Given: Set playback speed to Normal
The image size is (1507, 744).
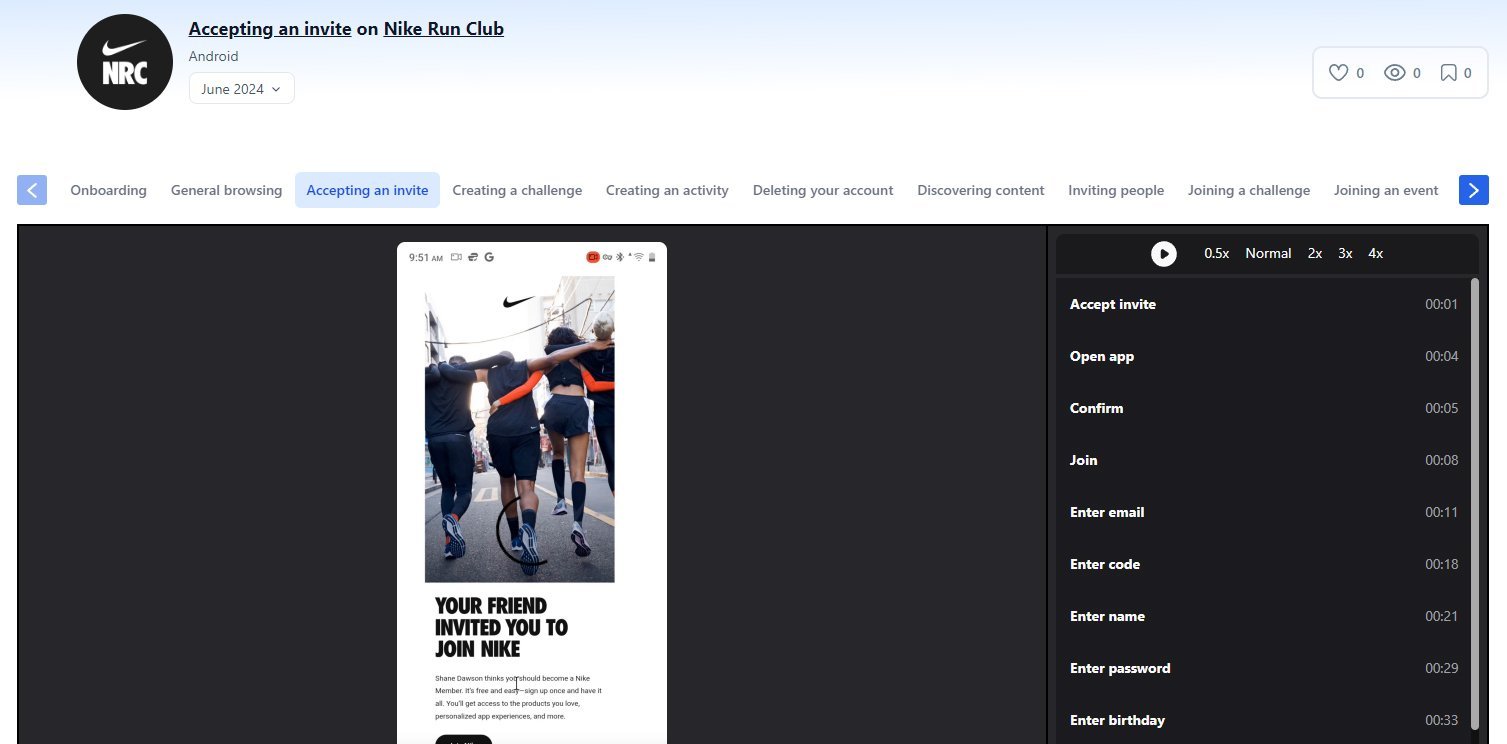Looking at the screenshot, I should [1268, 254].
